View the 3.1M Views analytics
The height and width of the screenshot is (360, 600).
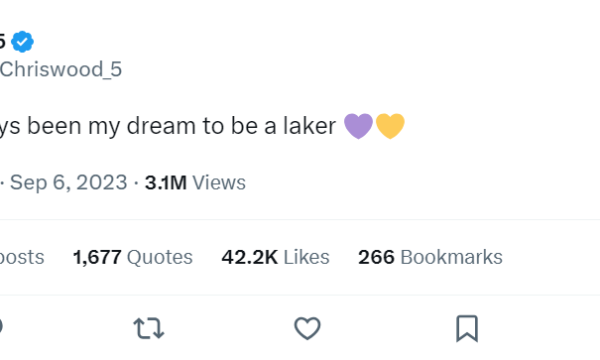(195, 182)
